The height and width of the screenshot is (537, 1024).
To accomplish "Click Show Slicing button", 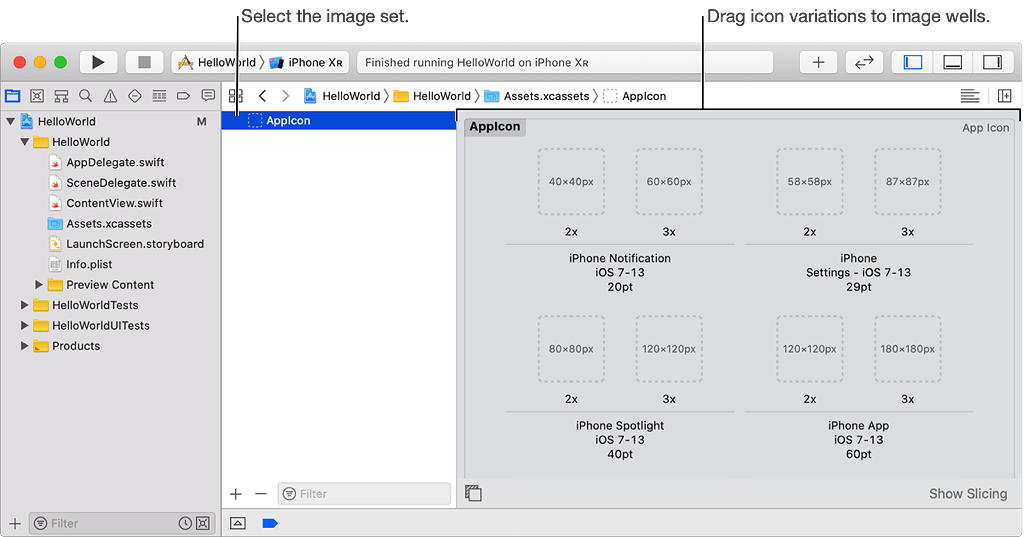I will (x=968, y=494).
